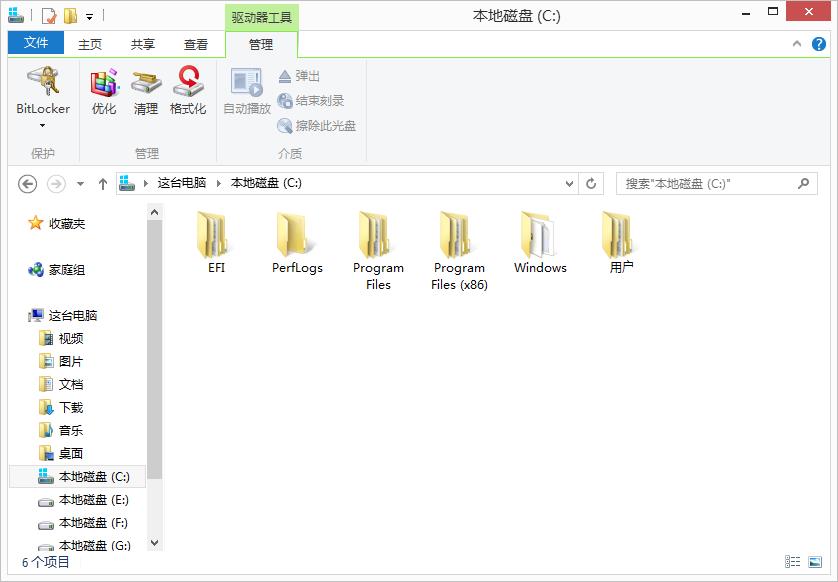Open the recent locations dropdown arrow
The image size is (838, 582).
coord(80,184)
